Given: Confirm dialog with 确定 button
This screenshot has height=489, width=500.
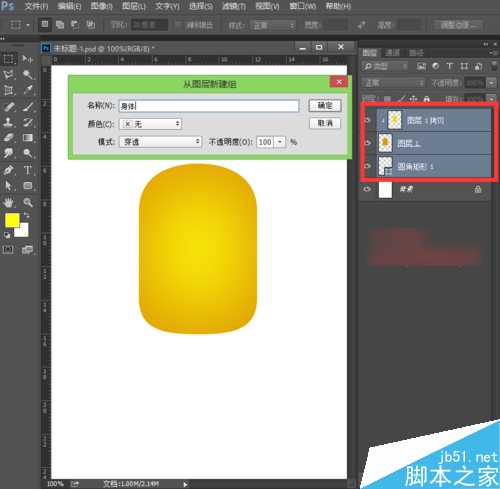Looking at the screenshot, I should coord(325,105).
